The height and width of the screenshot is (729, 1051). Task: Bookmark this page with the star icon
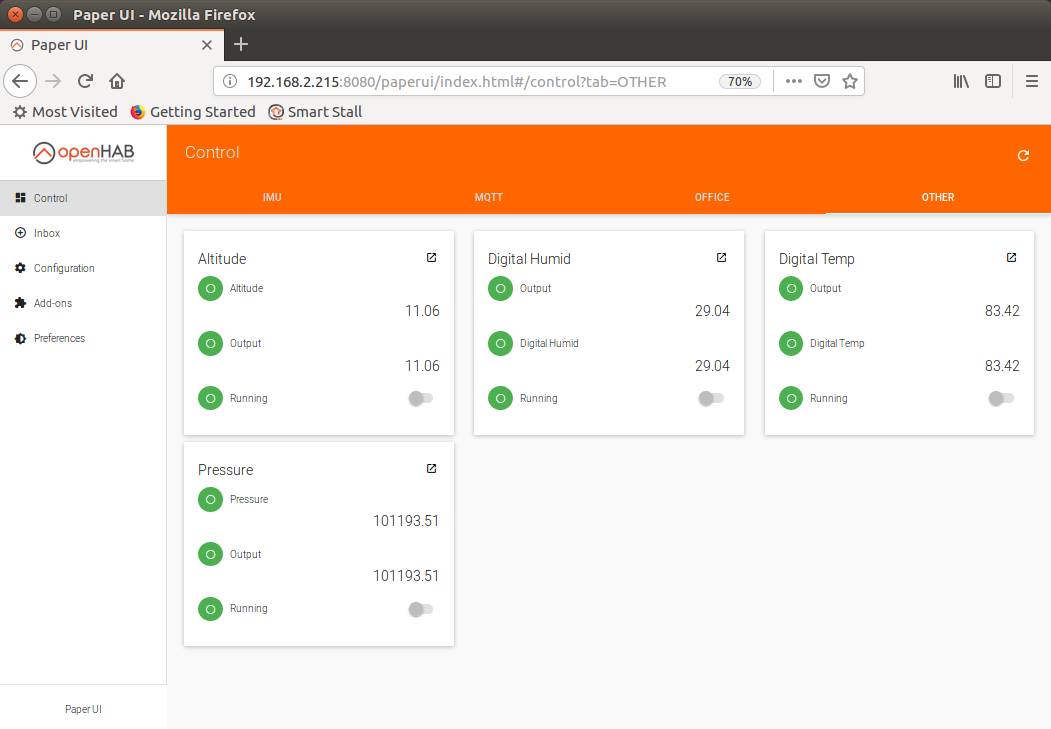[850, 81]
